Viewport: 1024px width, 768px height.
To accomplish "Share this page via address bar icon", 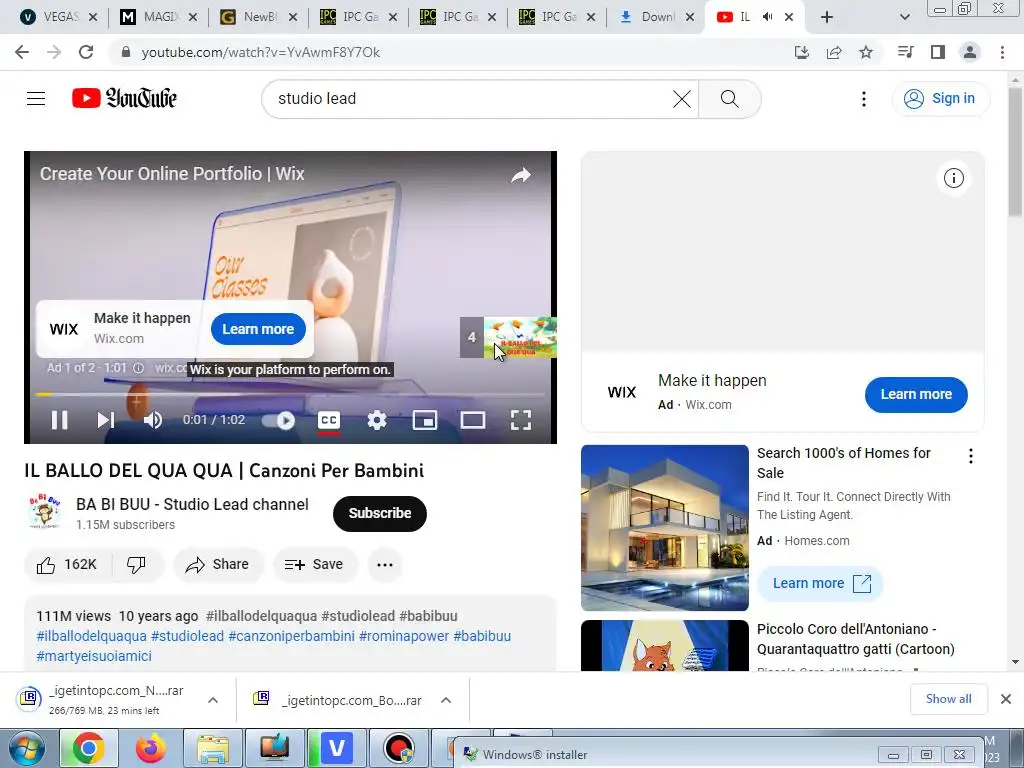I will click(834, 52).
